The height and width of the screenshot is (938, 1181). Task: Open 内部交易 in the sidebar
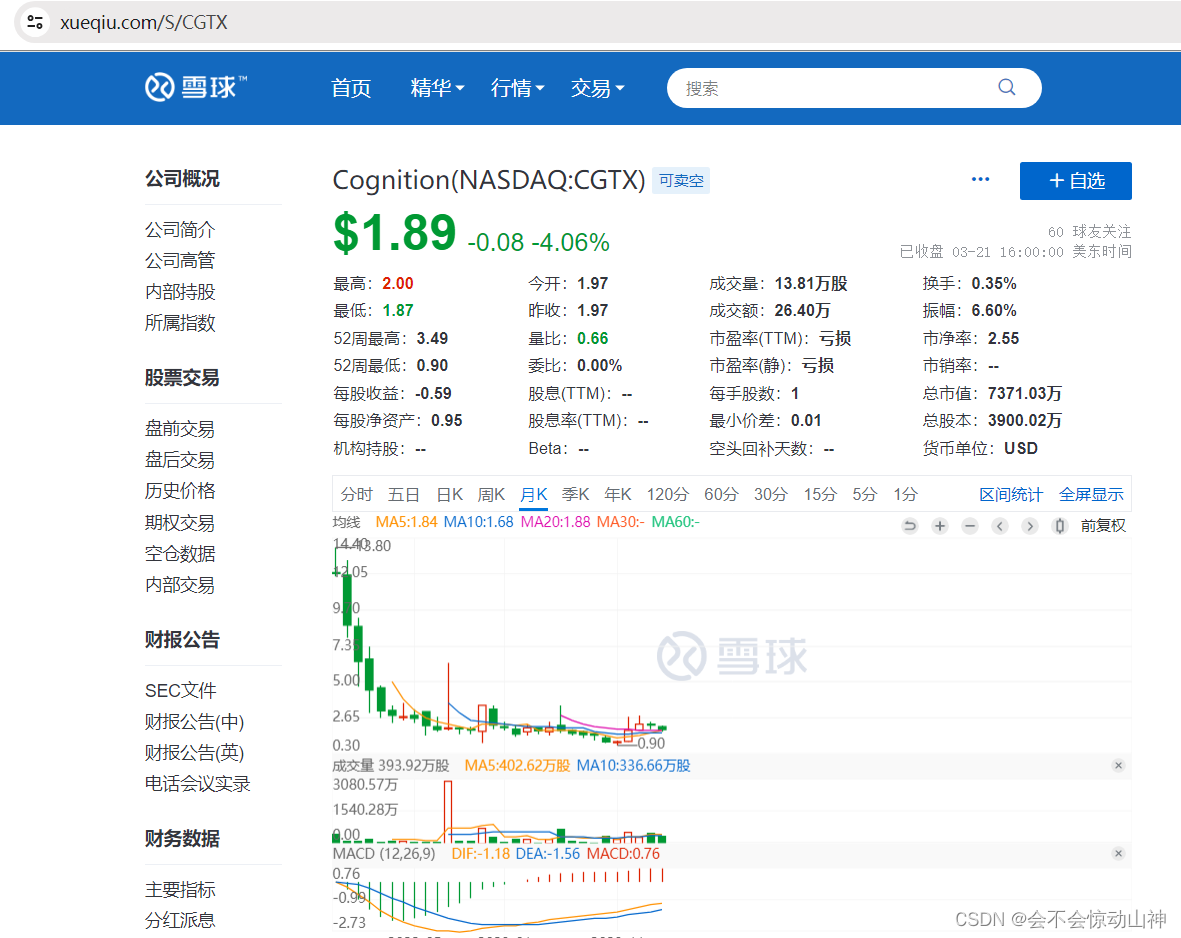(180, 585)
